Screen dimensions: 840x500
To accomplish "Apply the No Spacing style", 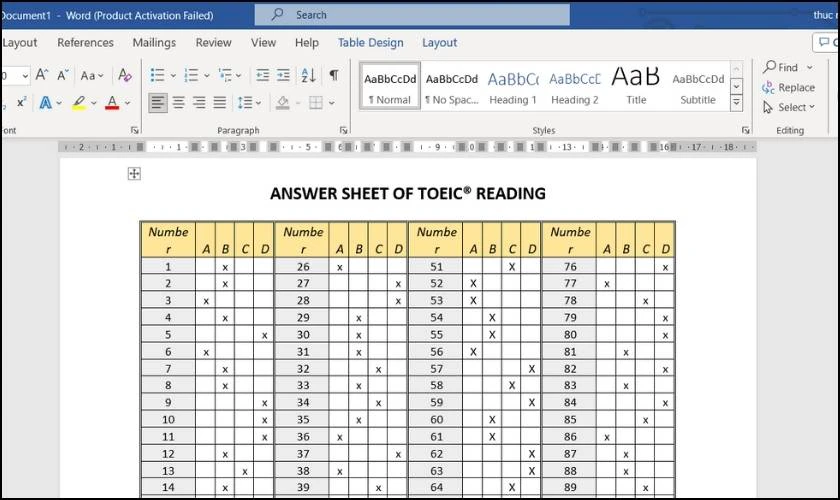I will tap(452, 87).
